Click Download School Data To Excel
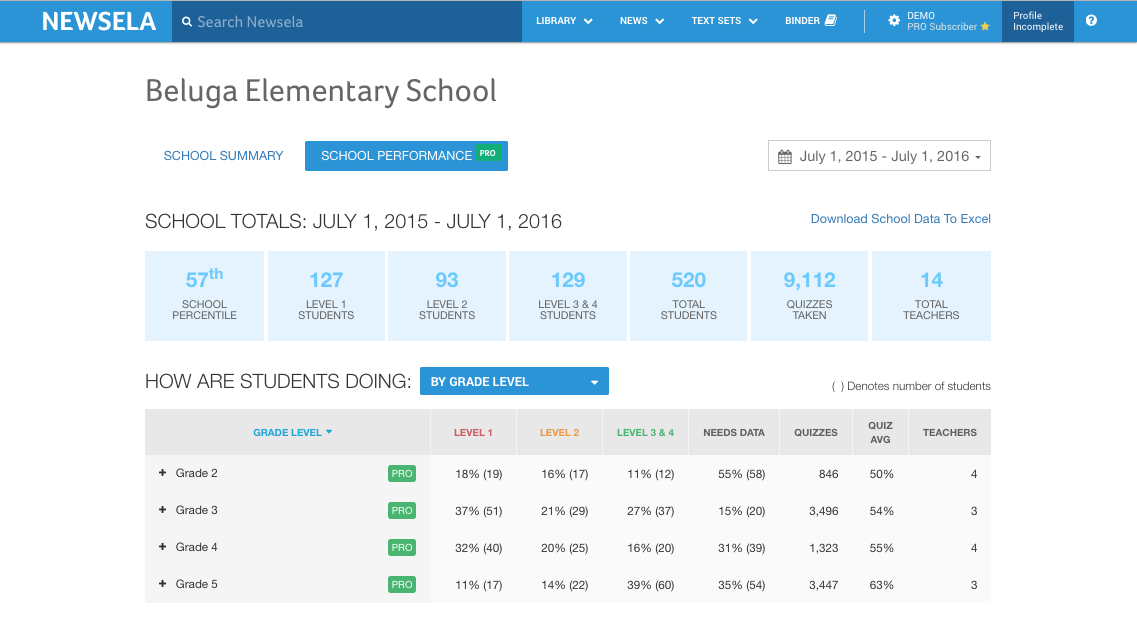This screenshot has width=1137, height=621. click(900, 219)
